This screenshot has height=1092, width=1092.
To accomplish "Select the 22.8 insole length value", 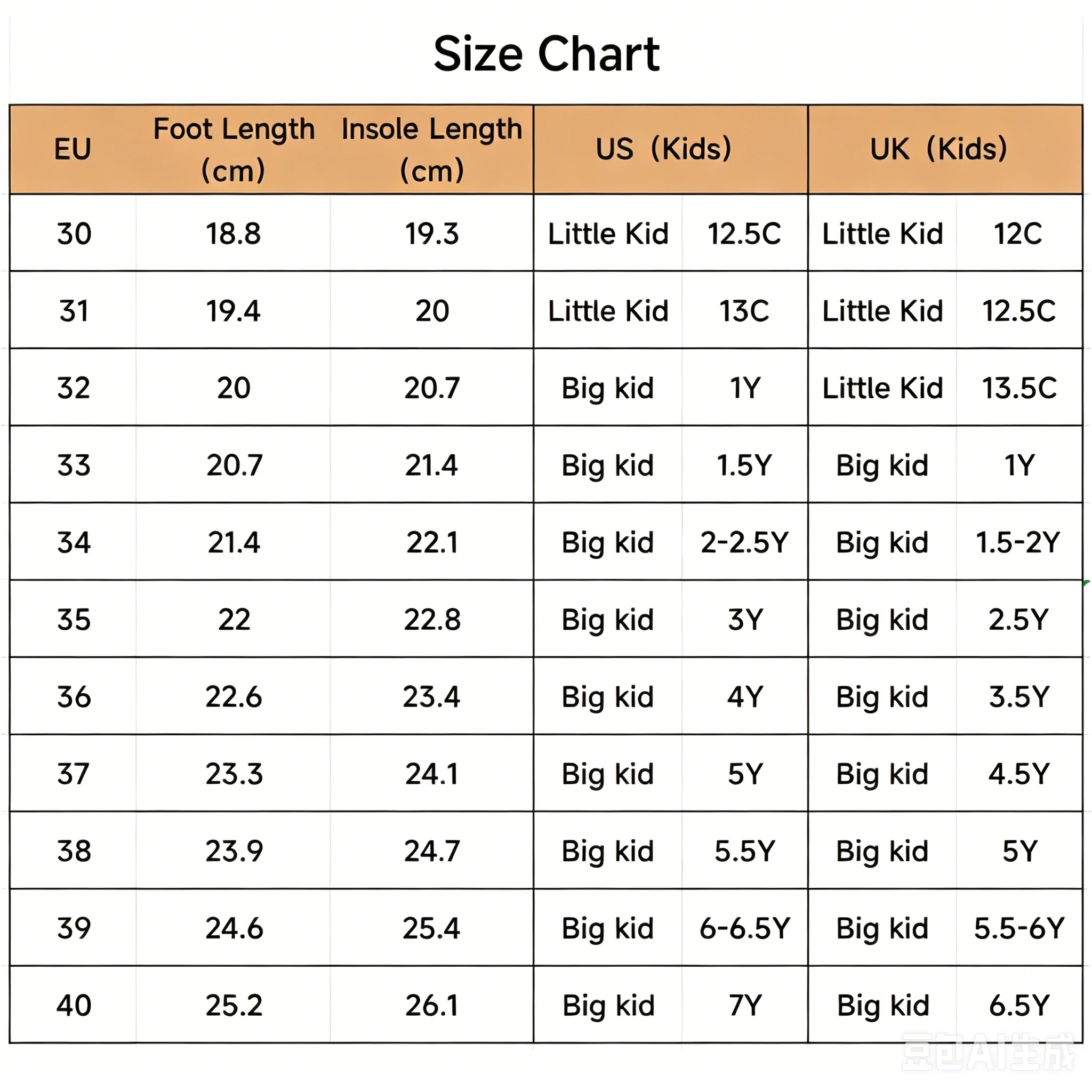I will [432, 620].
